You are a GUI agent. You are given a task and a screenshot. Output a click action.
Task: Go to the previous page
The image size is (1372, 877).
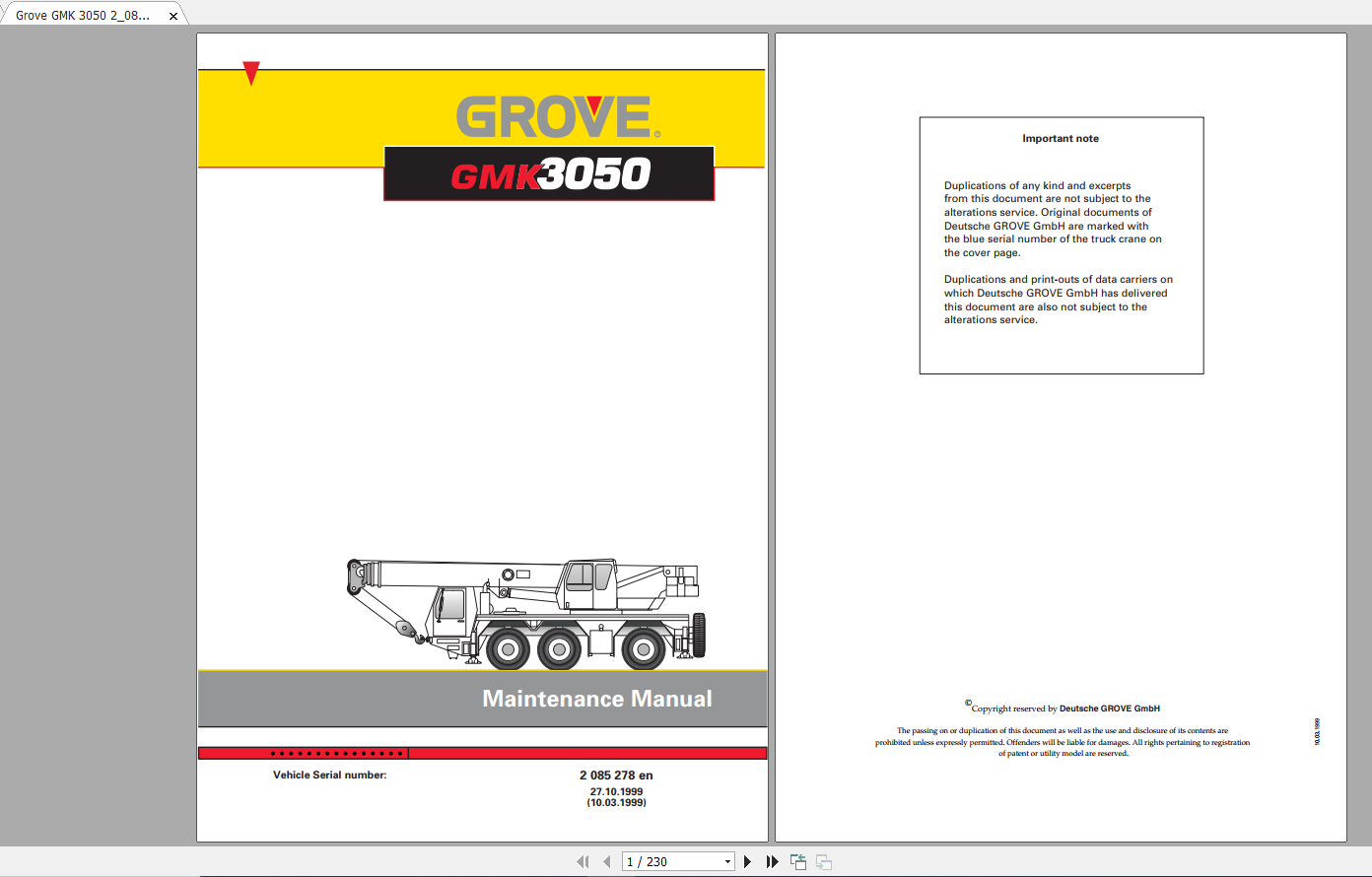pos(606,861)
